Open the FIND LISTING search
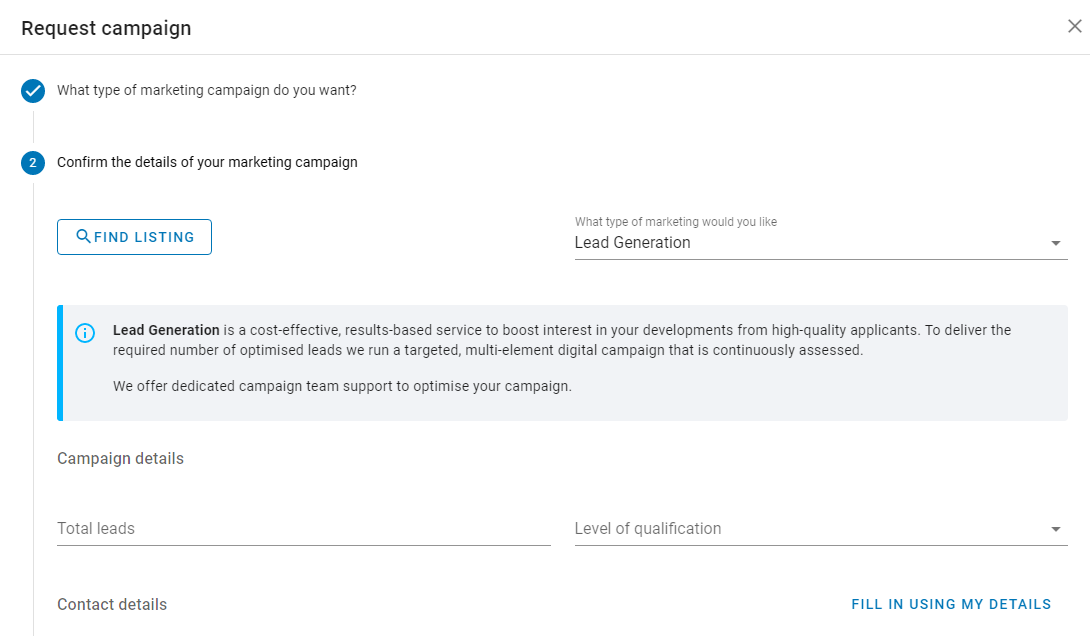 134,237
